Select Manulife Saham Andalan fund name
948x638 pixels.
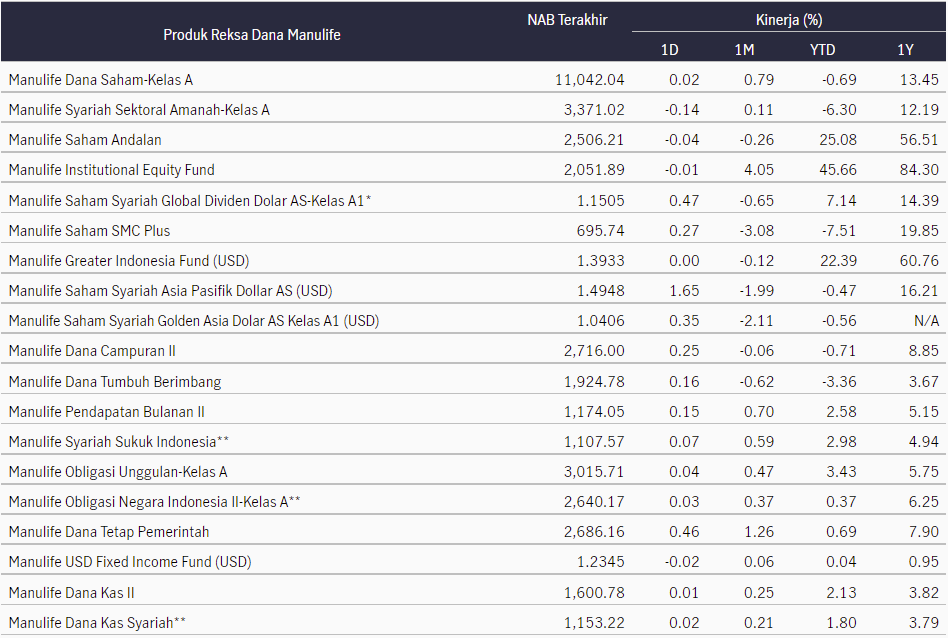click(x=85, y=140)
